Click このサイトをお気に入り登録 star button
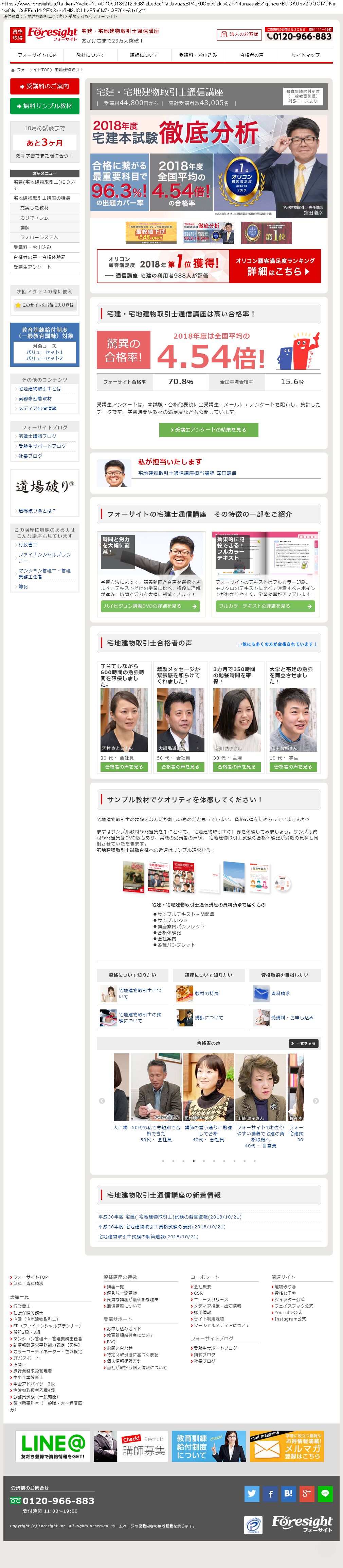Image resolution: width=343 pixels, height=1568 pixels. click(45, 305)
